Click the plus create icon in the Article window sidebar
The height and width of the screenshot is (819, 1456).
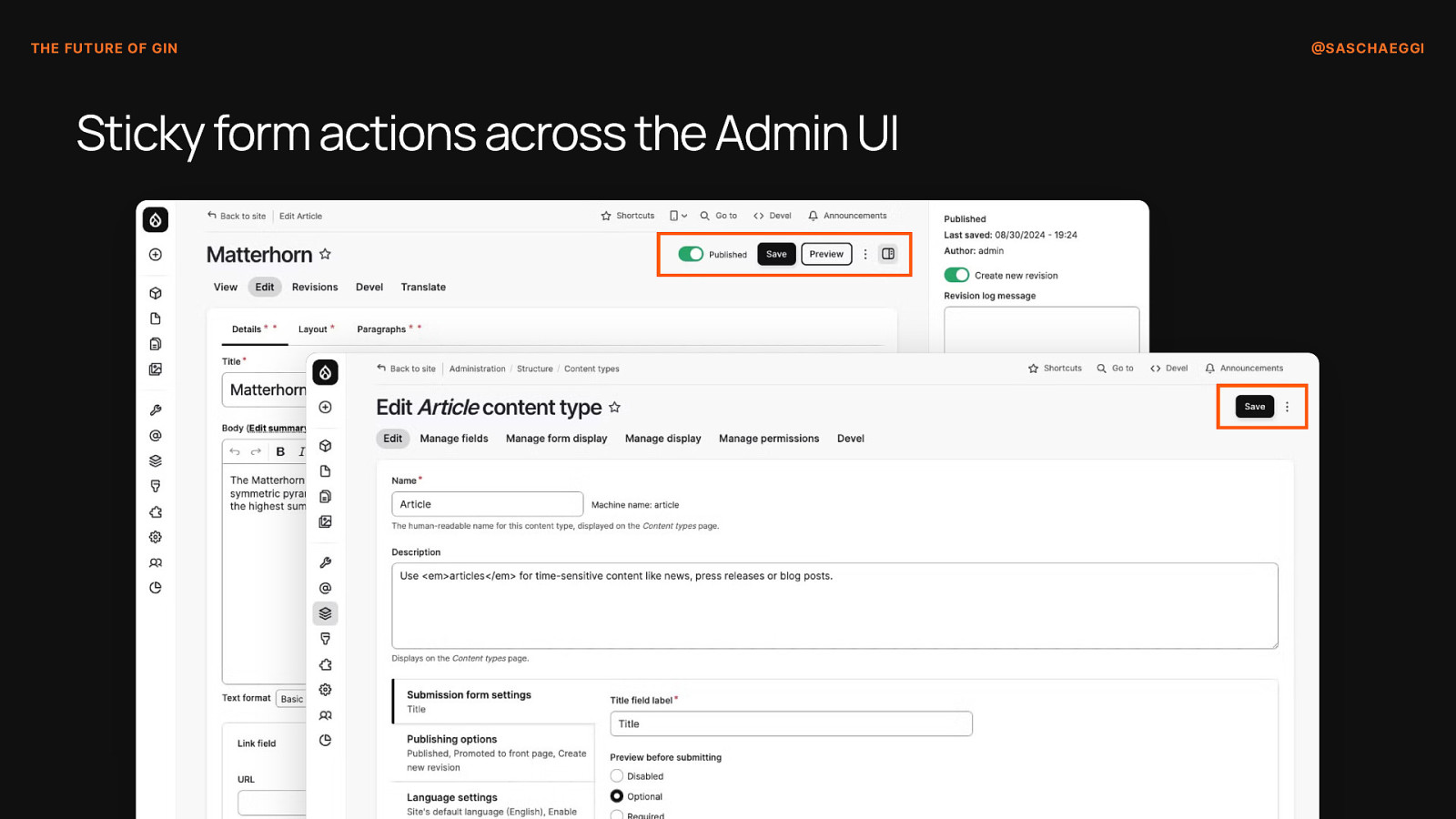325,407
